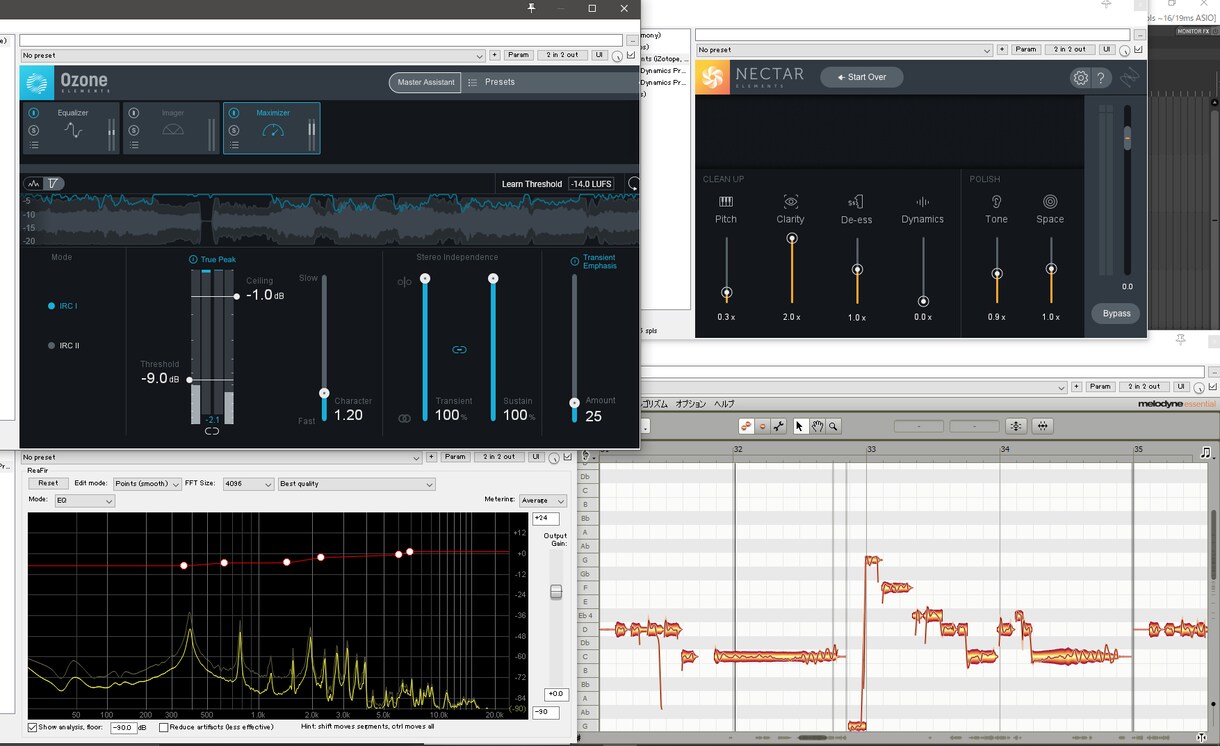Select Melodyne arrow main tool
The width and height of the screenshot is (1220, 746).
click(799, 426)
